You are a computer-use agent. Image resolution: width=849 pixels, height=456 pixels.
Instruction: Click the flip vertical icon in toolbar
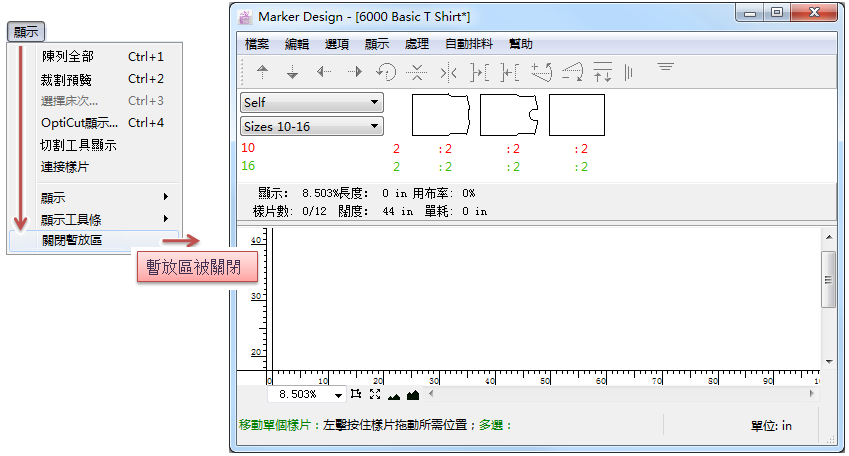tap(418, 72)
